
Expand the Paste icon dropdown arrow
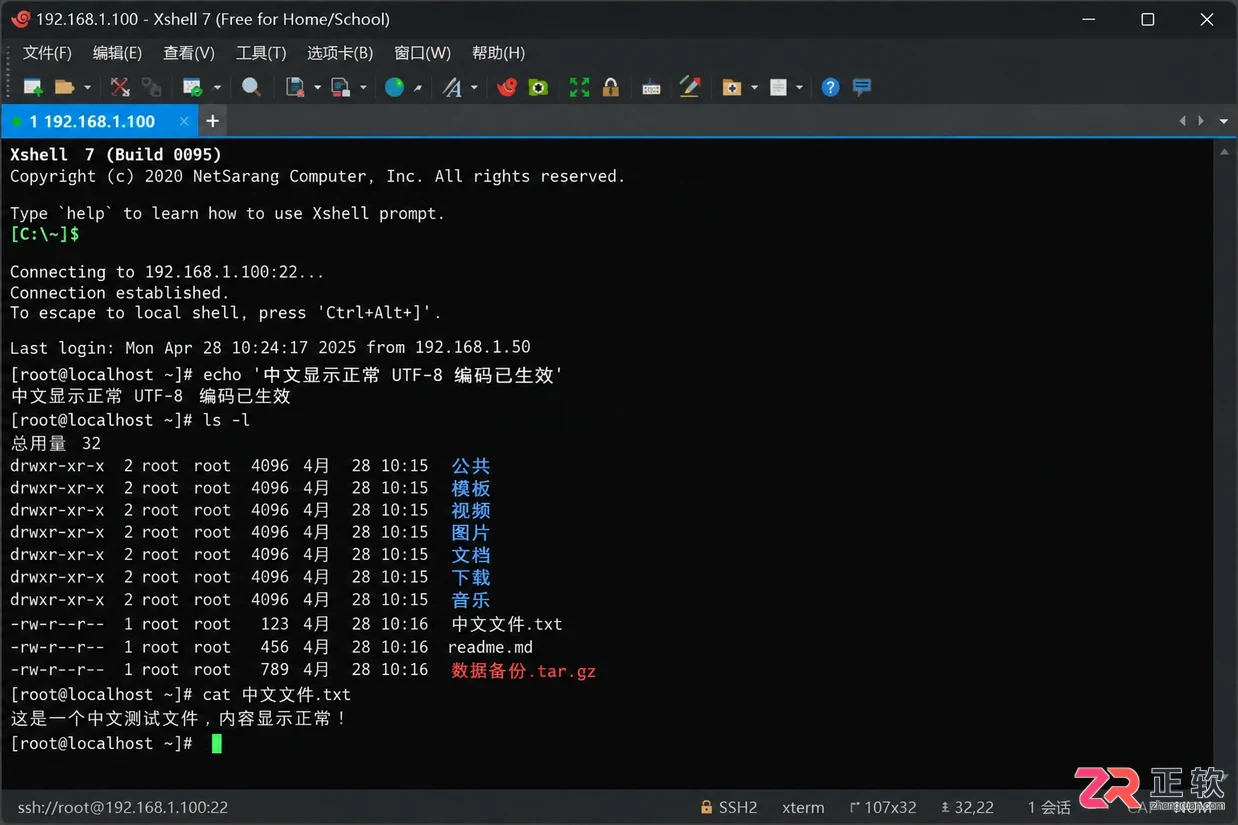[363, 88]
